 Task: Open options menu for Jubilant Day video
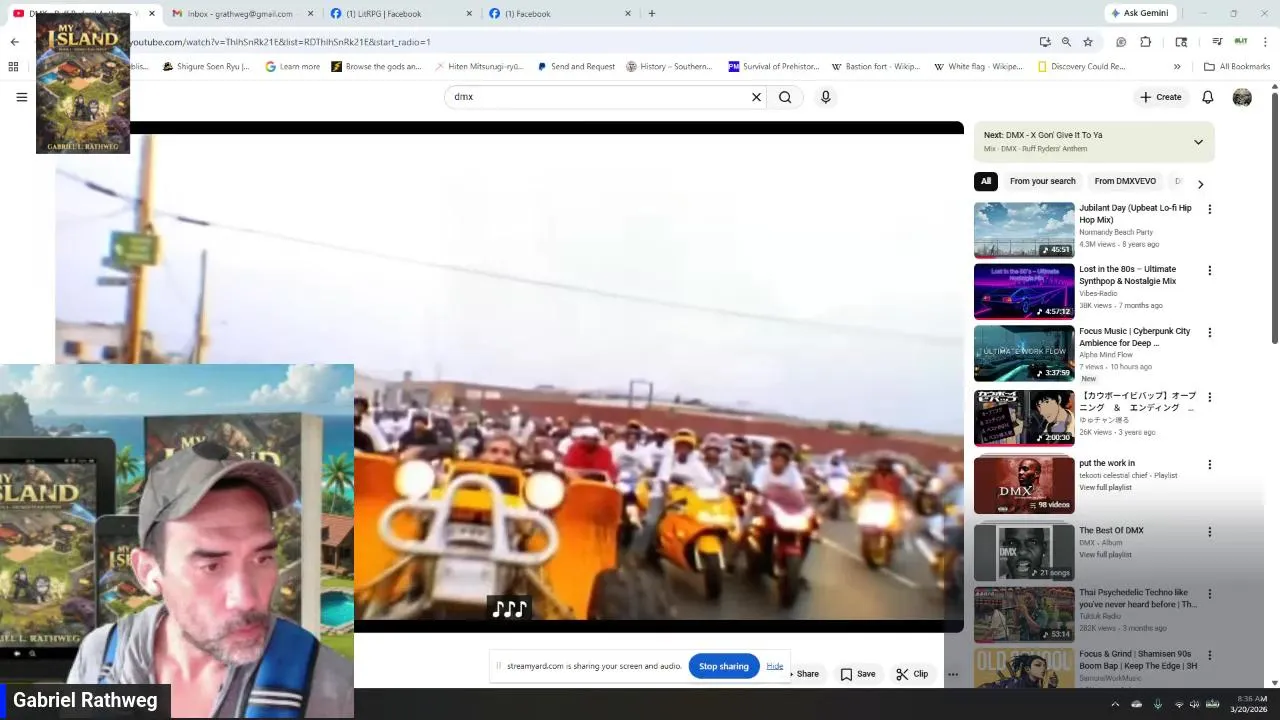tap(1209, 209)
